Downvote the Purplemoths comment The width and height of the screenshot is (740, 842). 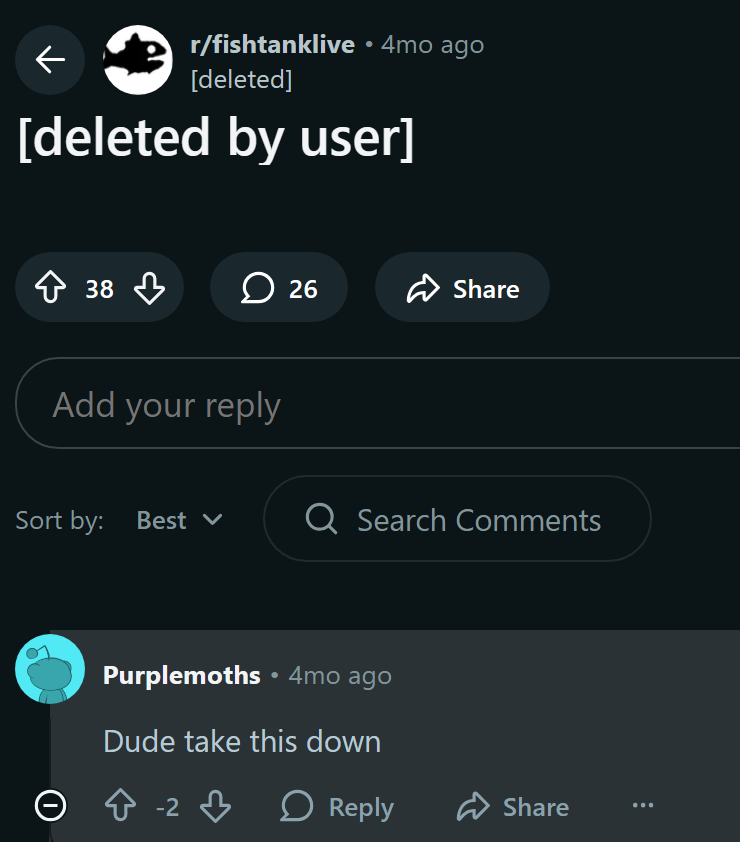[x=215, y=807]
